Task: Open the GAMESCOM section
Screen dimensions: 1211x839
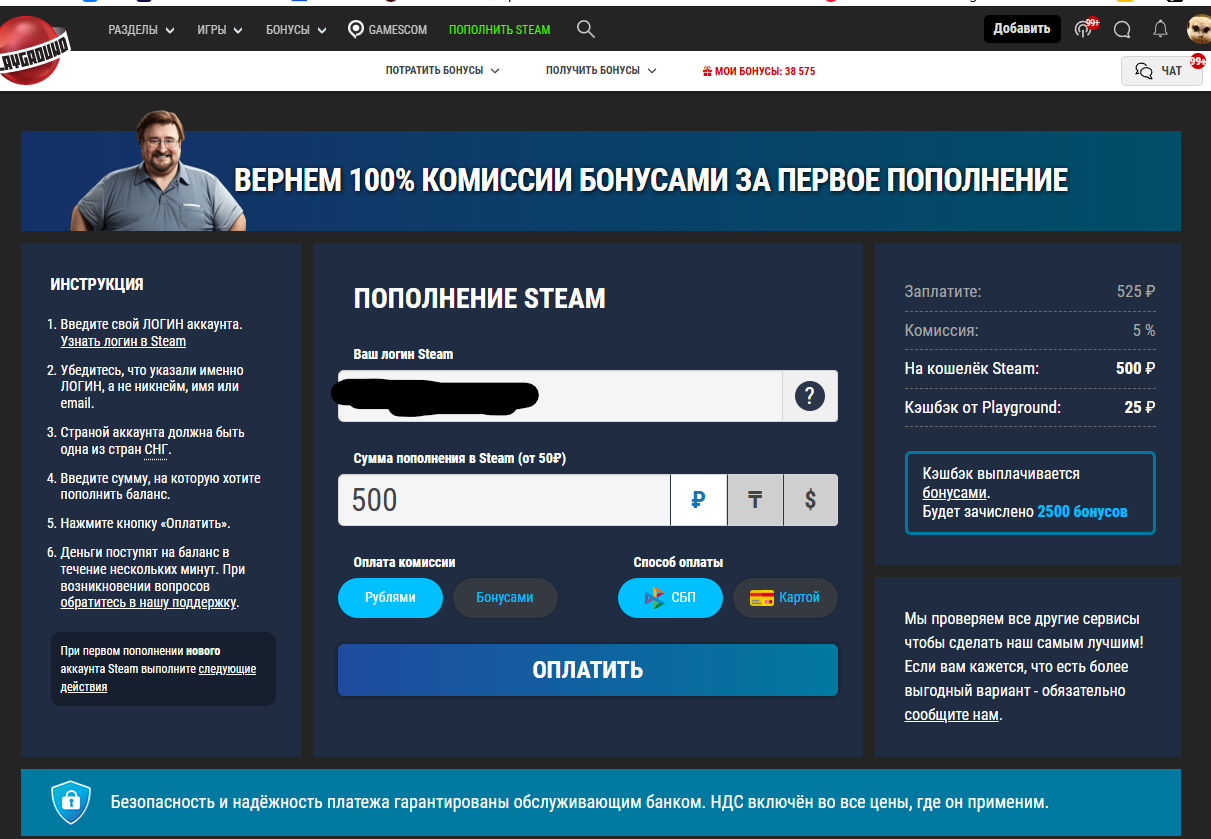Action: pyautogui.click(x=387, y=30)
